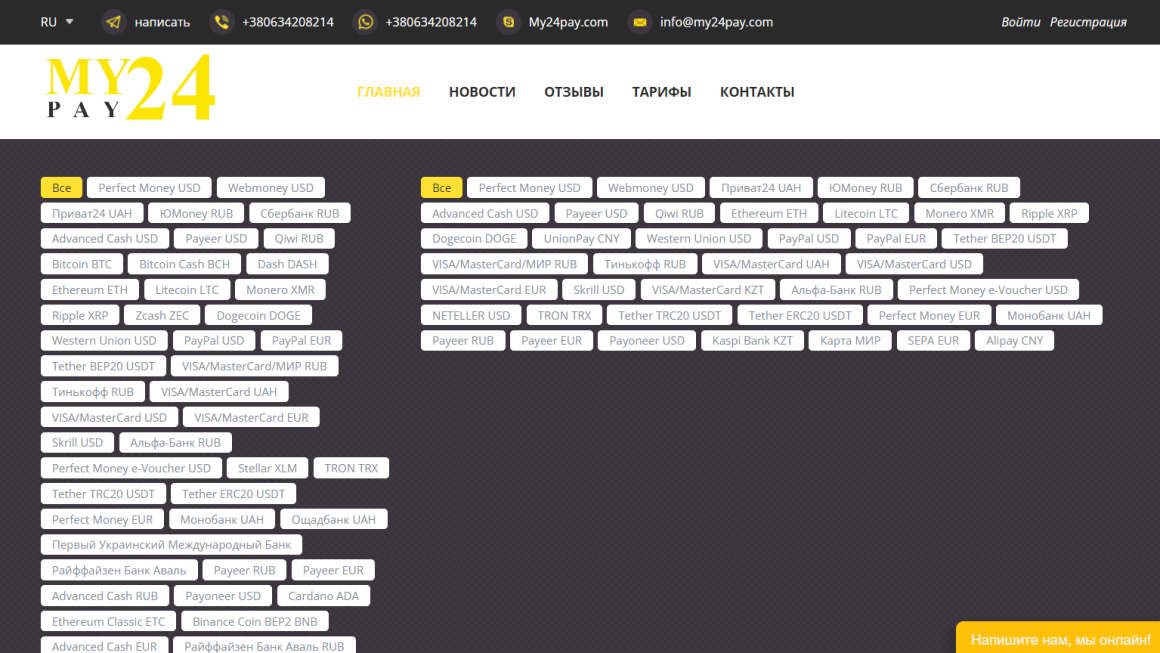Screen dimensions: 1160x653
Task: Select Qiwi RUB in the left list
Action: tap(299, 238)
